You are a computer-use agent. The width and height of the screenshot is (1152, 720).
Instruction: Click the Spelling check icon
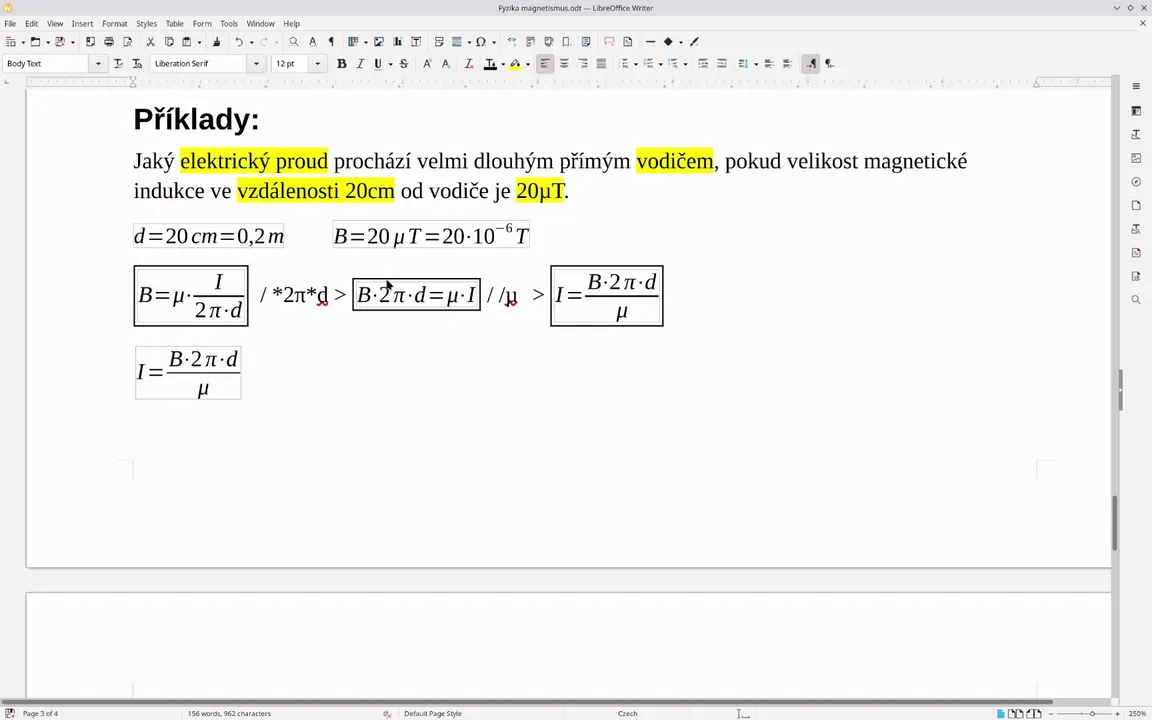pyautogui.click(x=312, y=42)
